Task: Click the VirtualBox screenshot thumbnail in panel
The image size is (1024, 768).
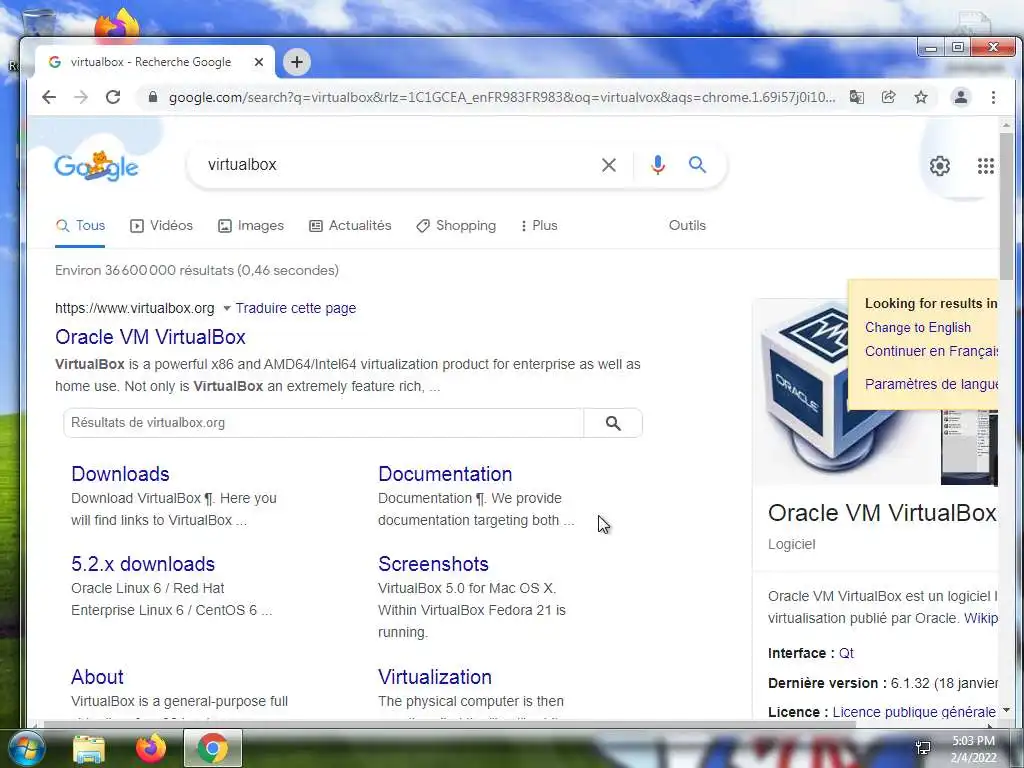Action: [x=969, y=447]
